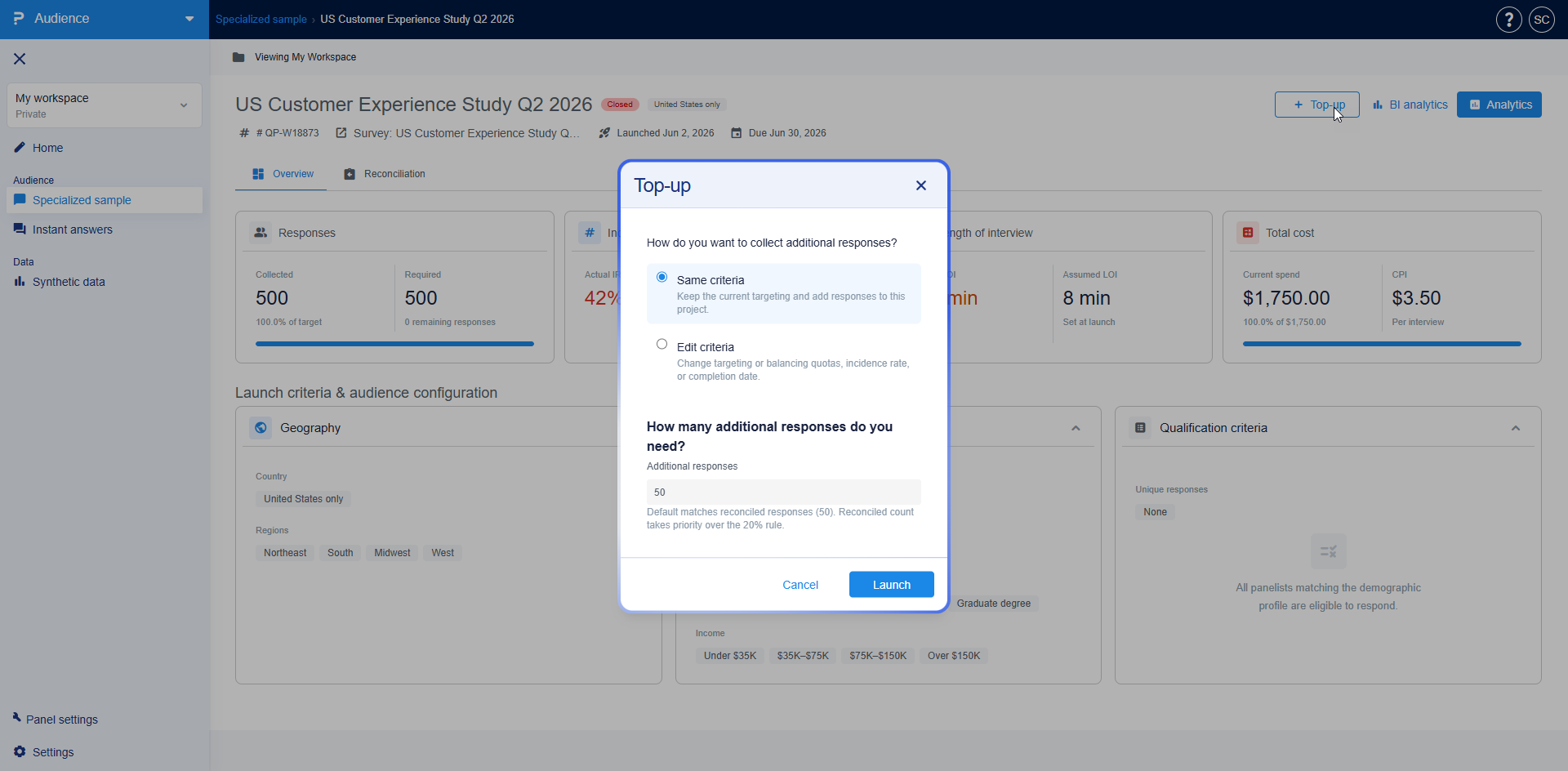
Task: Select the Edit criteria radio option
Action: pyautogui.click(x=661, y=345)
